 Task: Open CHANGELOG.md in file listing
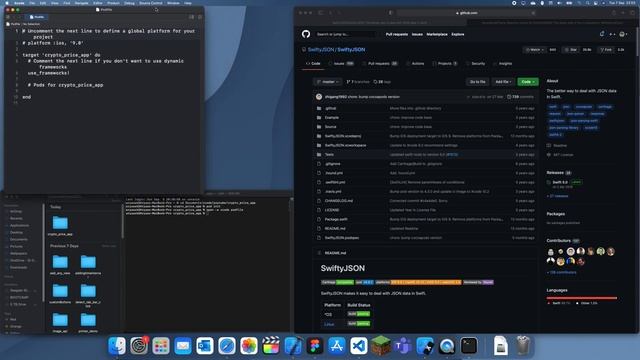pos(339,201)
